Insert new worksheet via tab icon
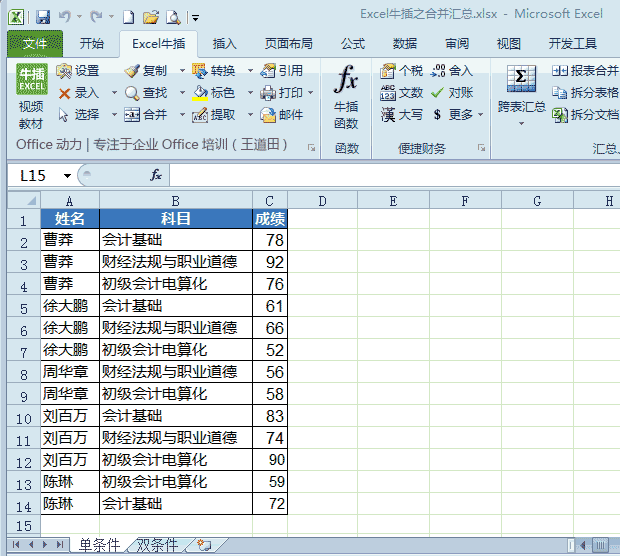 [204, 545]
